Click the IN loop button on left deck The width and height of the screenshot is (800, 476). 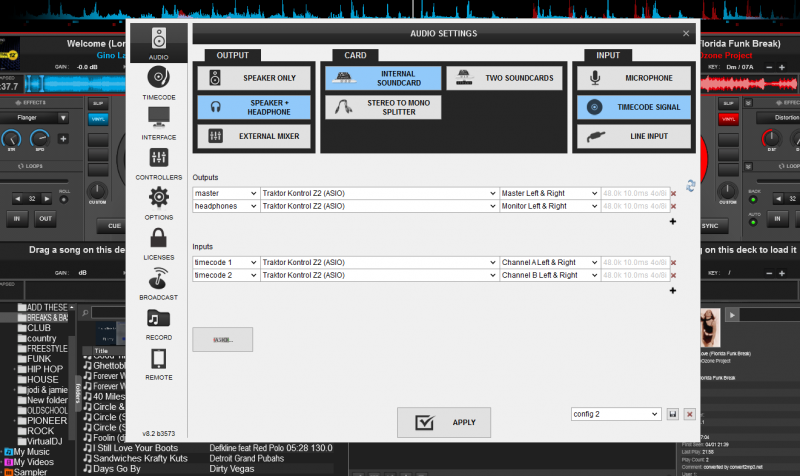click(x=17, y=219)
